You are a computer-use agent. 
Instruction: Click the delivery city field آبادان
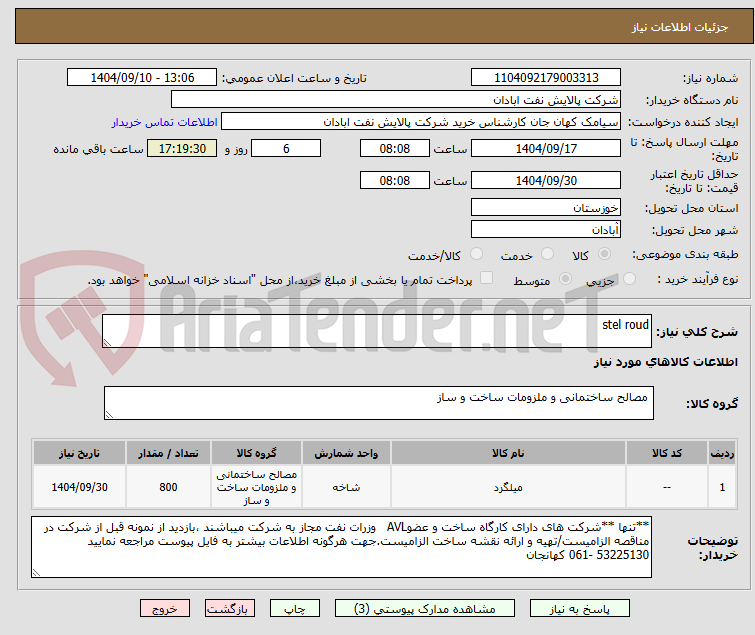point(546,230)
